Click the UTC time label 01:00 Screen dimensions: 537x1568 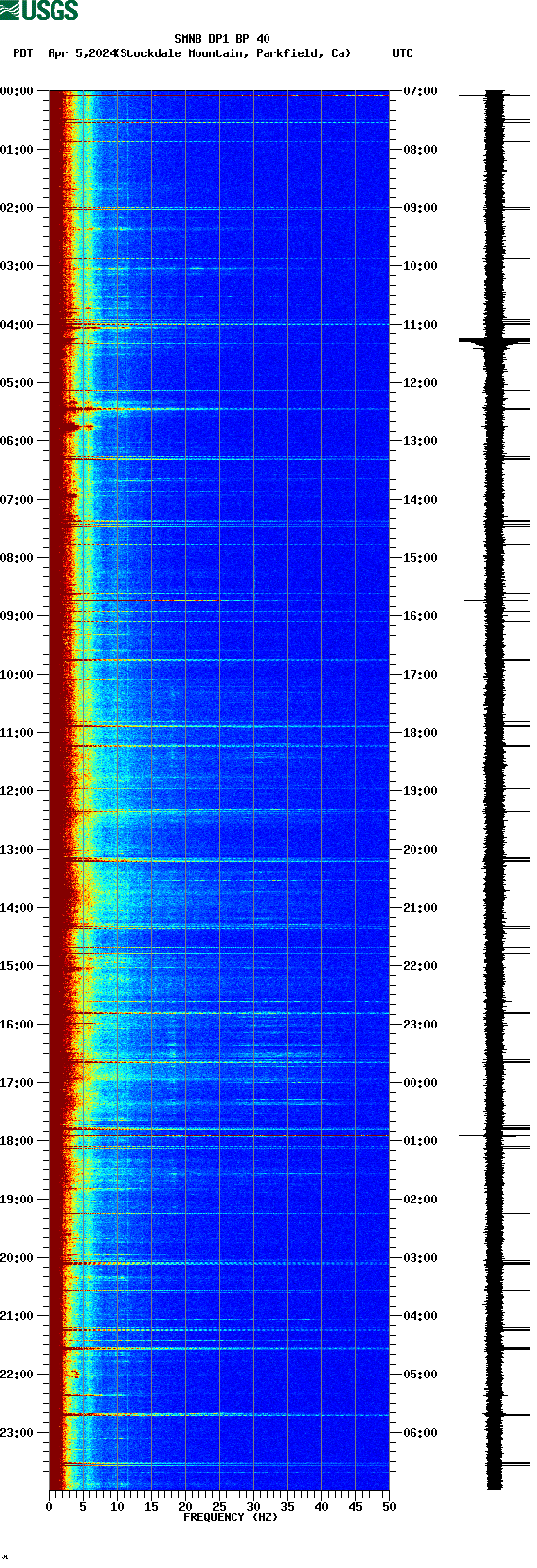click(420, 1141)
